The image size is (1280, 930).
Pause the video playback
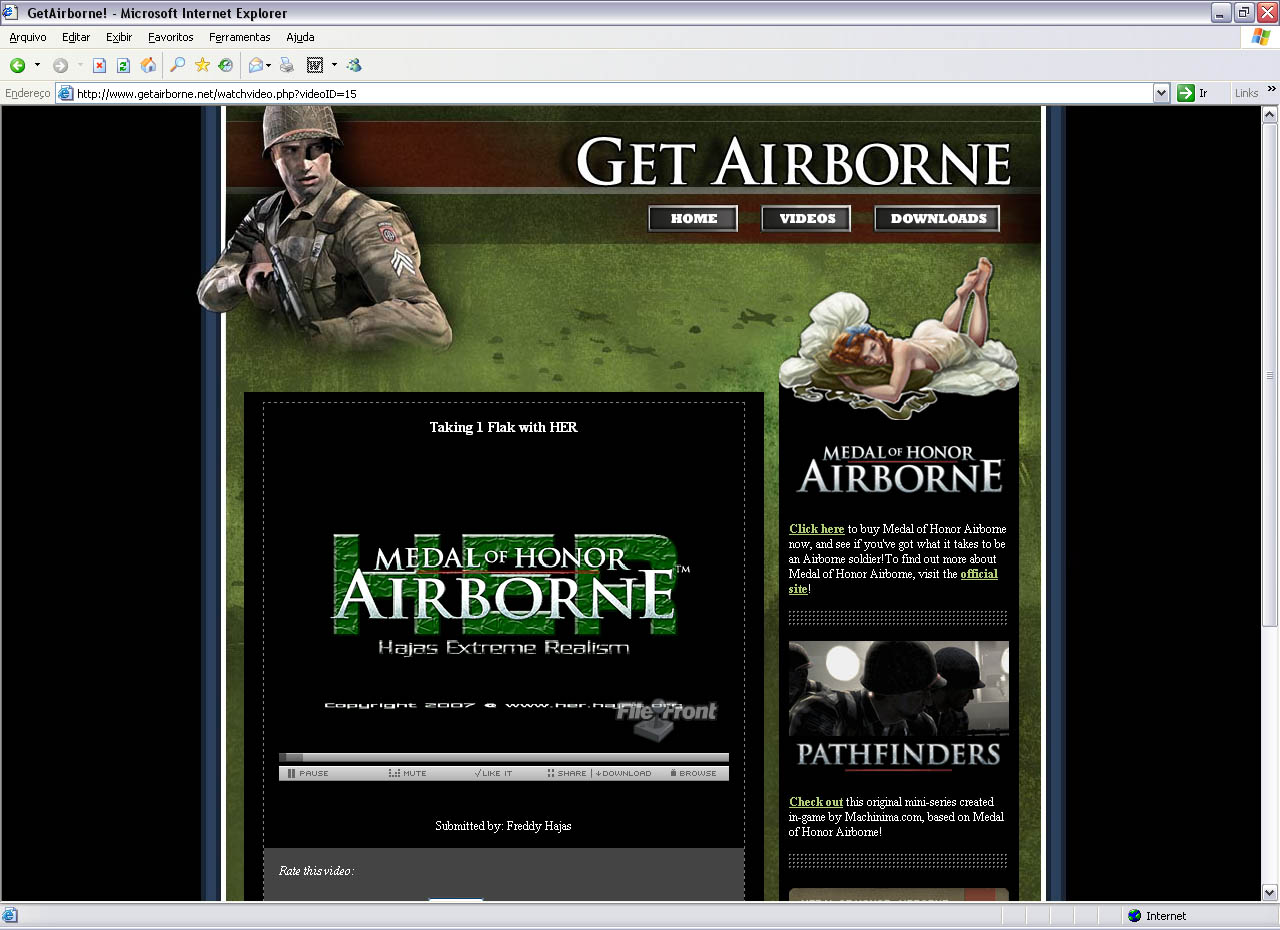point(308,773)
